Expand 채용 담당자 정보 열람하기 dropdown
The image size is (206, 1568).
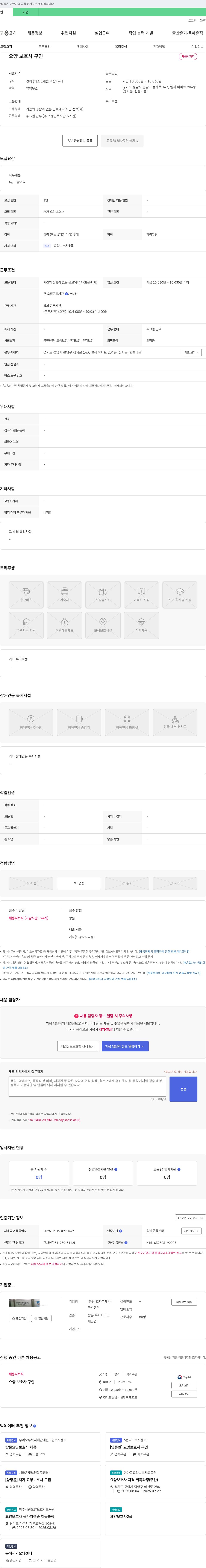coord(125,1046)
